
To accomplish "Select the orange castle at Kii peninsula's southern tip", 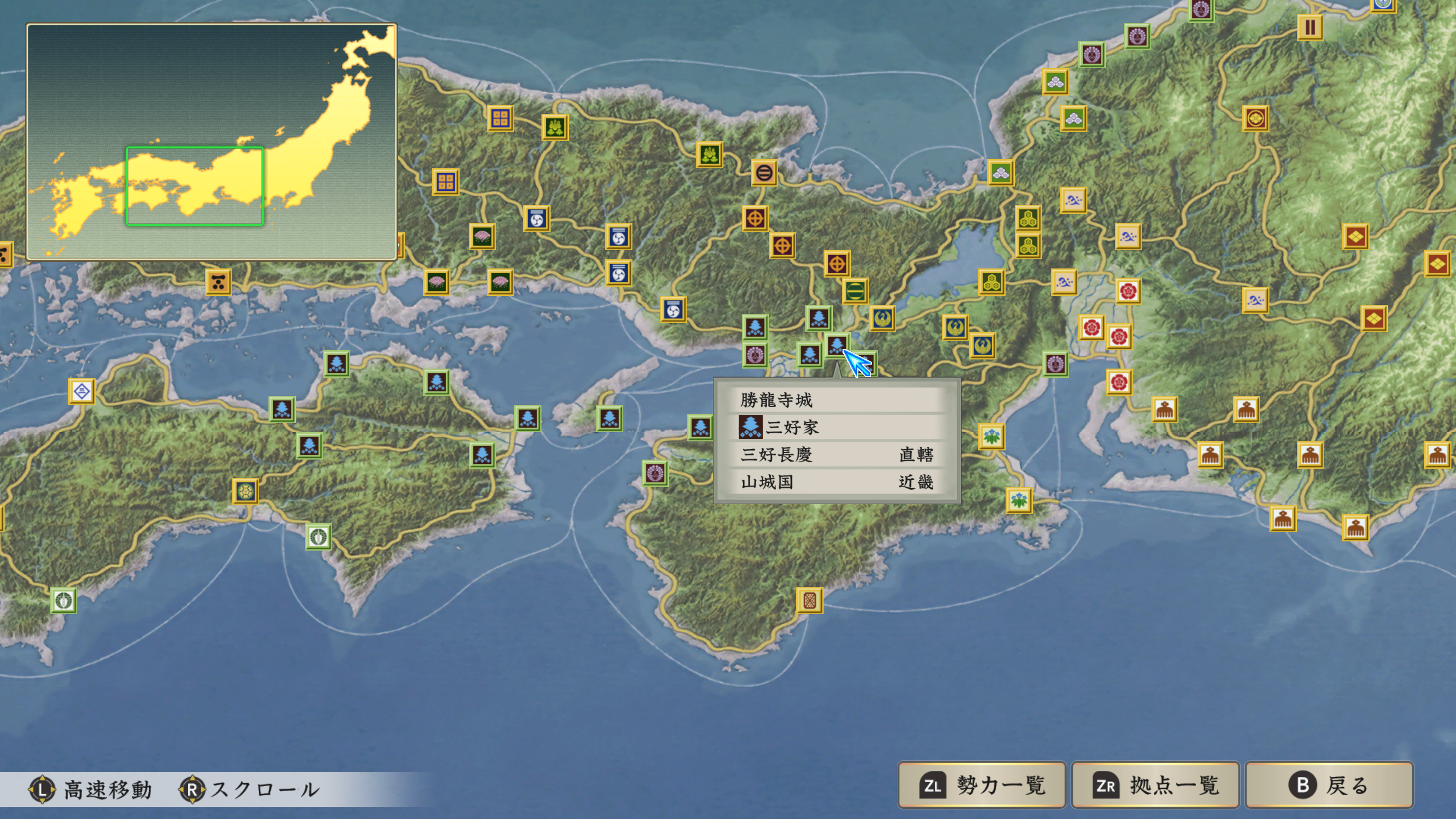I will (x=810, y=600).
